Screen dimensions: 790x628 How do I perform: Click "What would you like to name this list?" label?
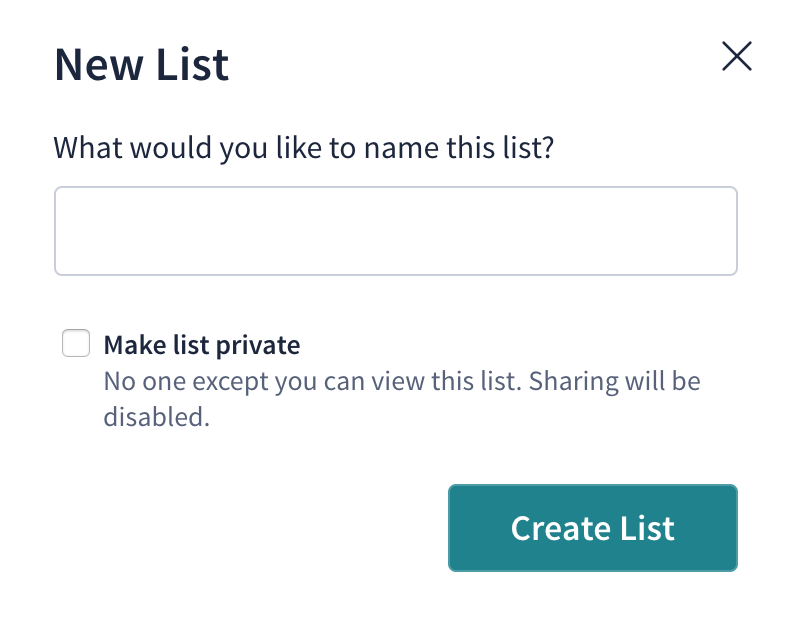(304, 148)
